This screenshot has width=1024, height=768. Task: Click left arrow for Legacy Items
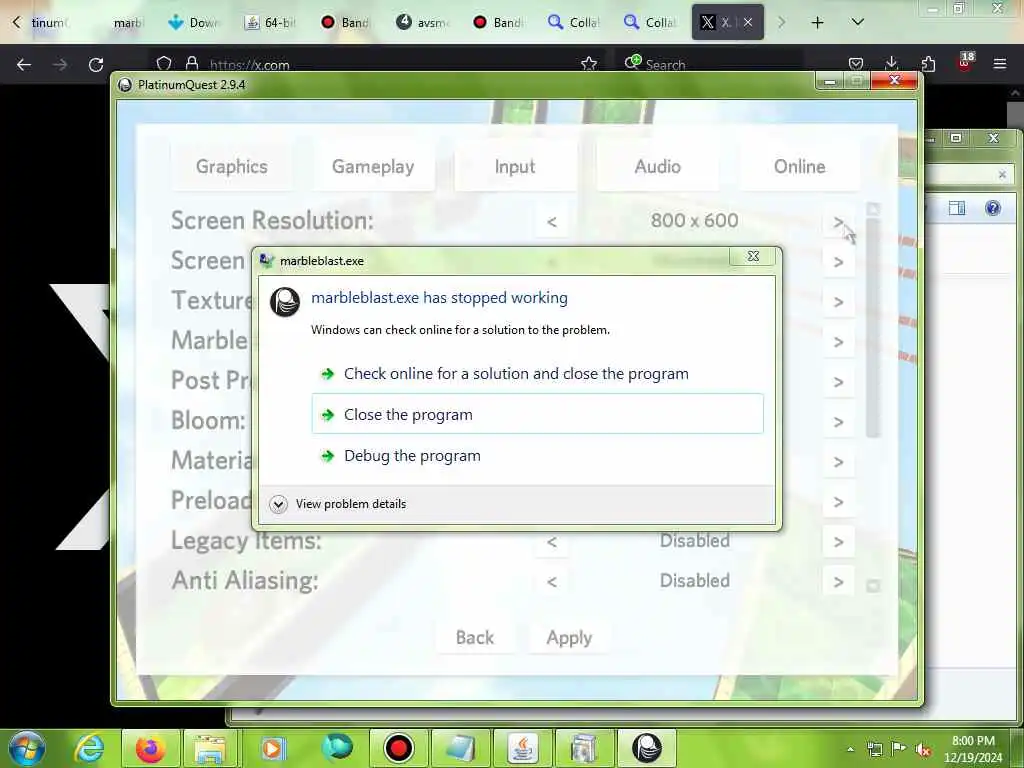[552, 541]
